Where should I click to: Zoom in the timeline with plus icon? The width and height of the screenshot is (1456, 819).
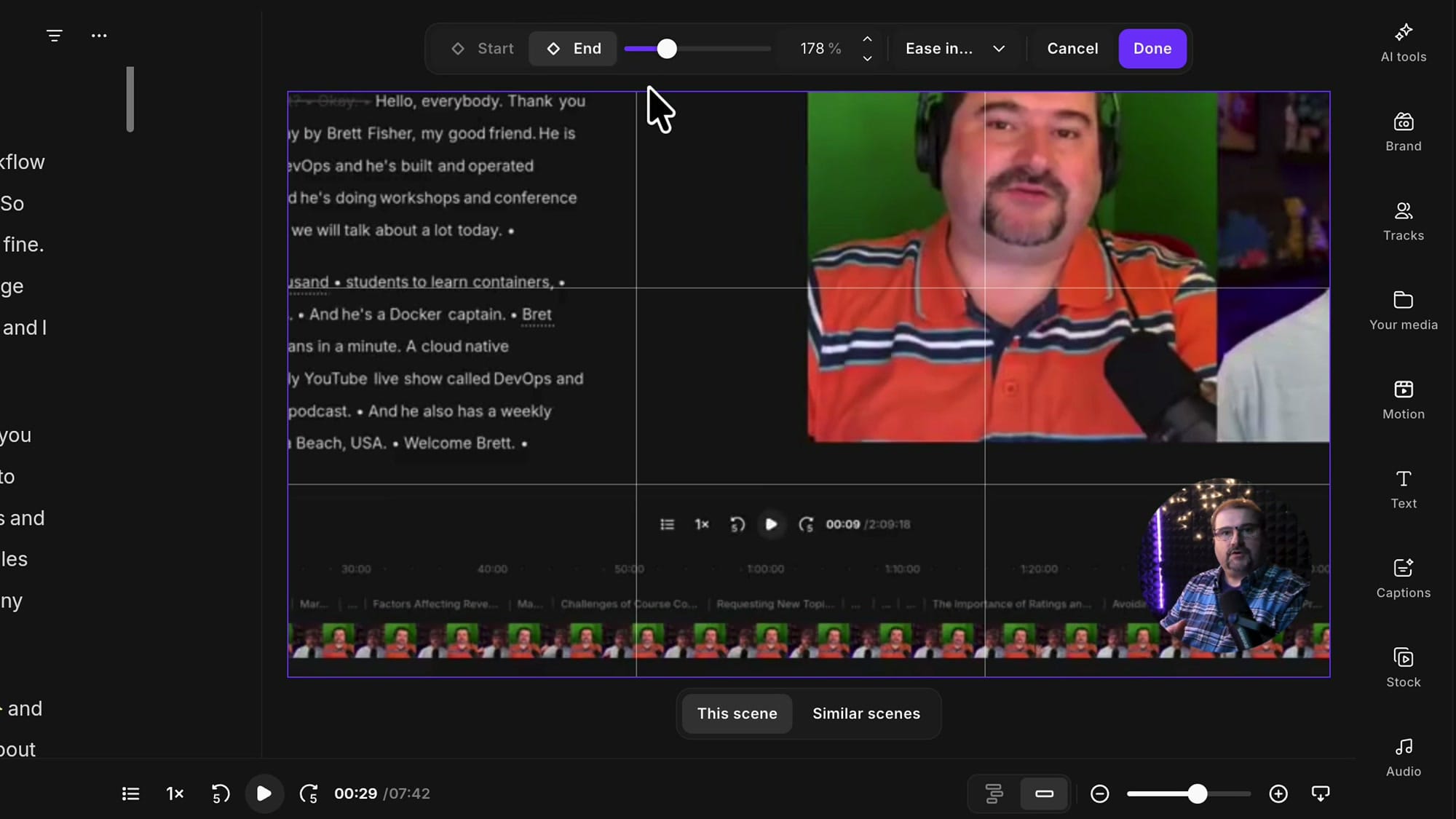point(1278,794)
